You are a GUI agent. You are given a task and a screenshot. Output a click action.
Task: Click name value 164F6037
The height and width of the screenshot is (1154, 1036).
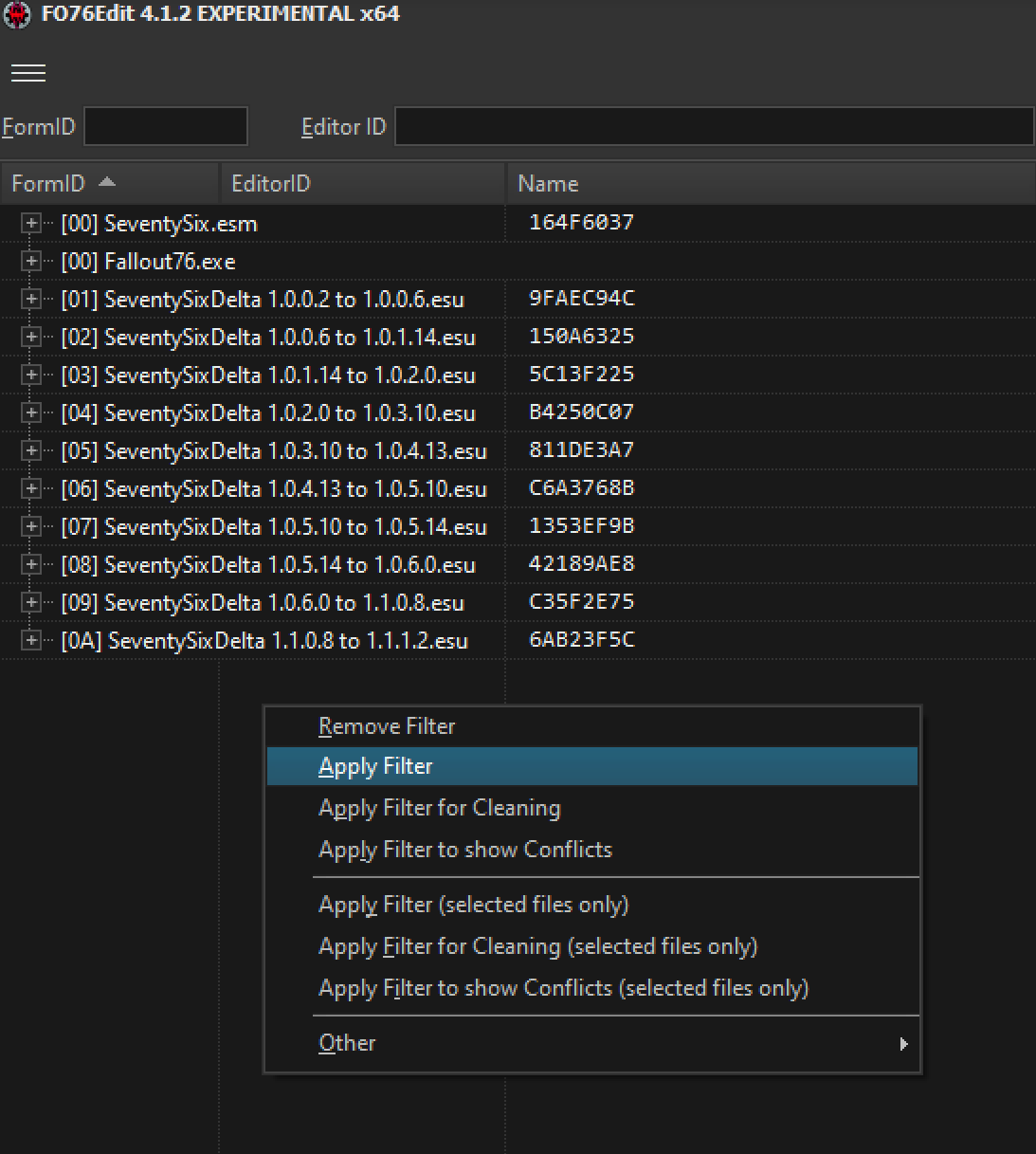click(x=581, y=222)
